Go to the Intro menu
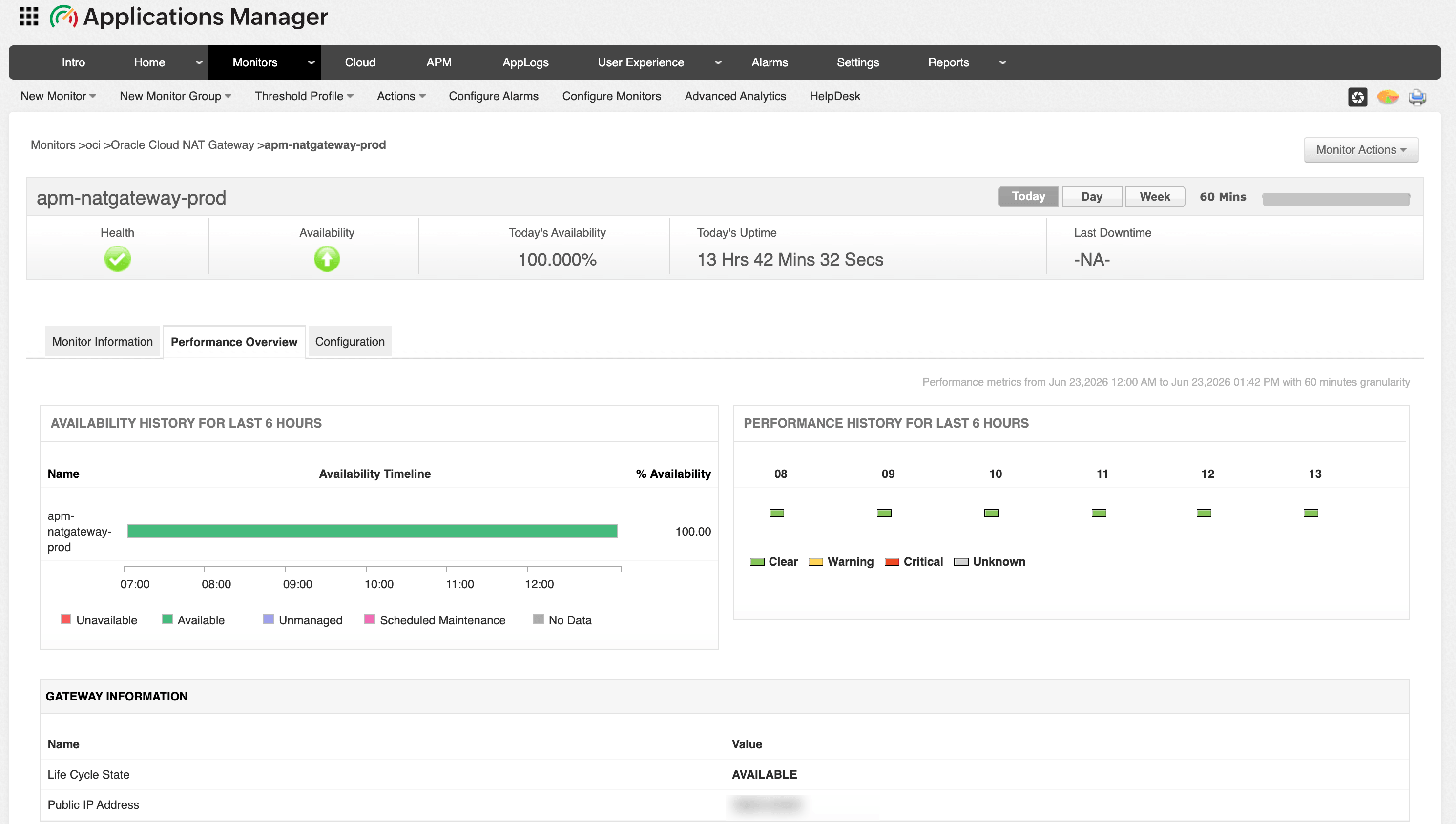Screen dimensions: 1456x824 pos(73,62)
